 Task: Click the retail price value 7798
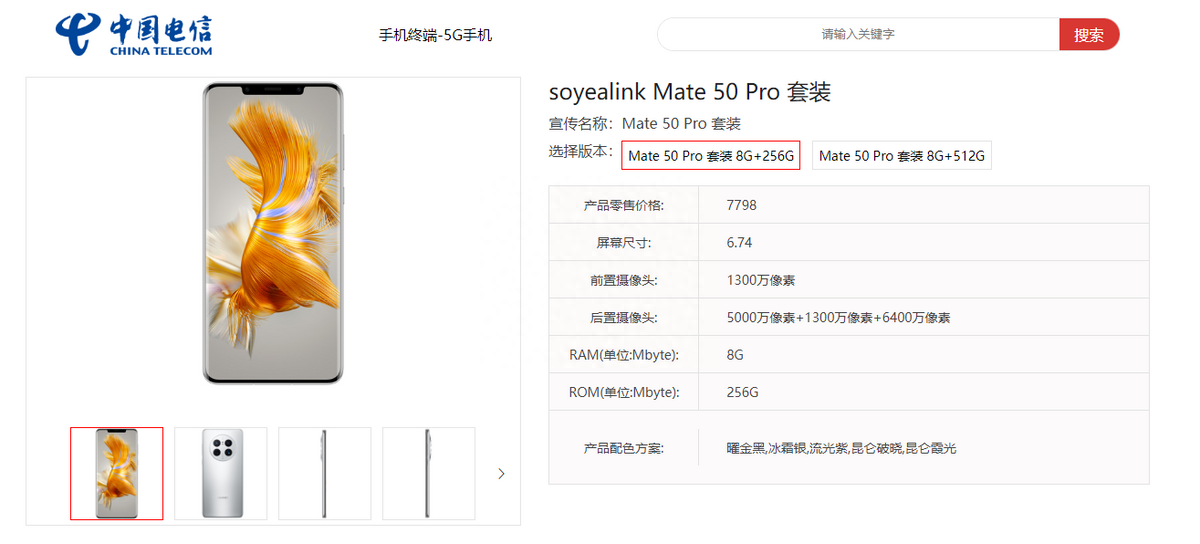coord(742,205)
